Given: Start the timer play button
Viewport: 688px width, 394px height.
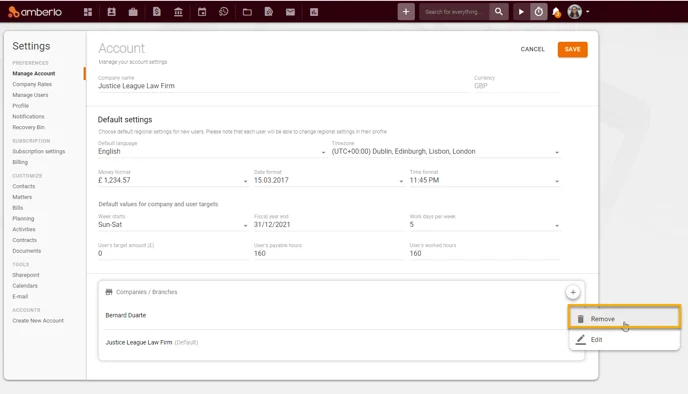Looking at the screenshot, I should click(521, 12).
